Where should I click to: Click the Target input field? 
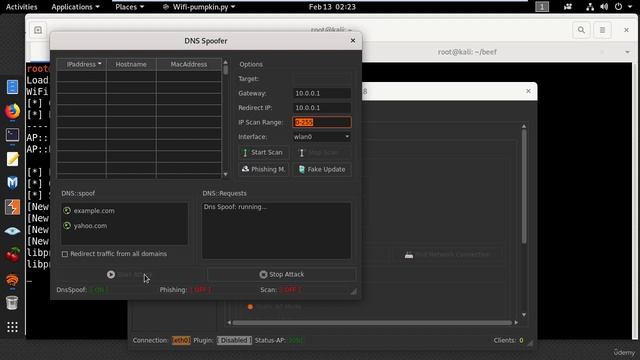322,79
